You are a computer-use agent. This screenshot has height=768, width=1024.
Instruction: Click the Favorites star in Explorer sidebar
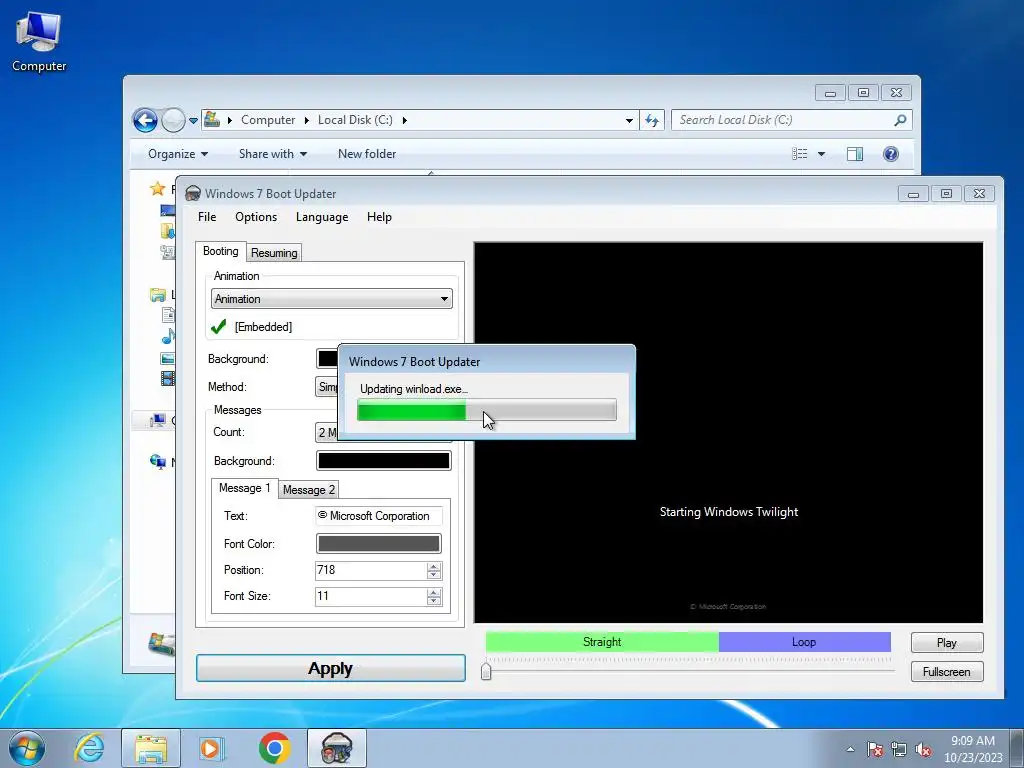[157, 189]
